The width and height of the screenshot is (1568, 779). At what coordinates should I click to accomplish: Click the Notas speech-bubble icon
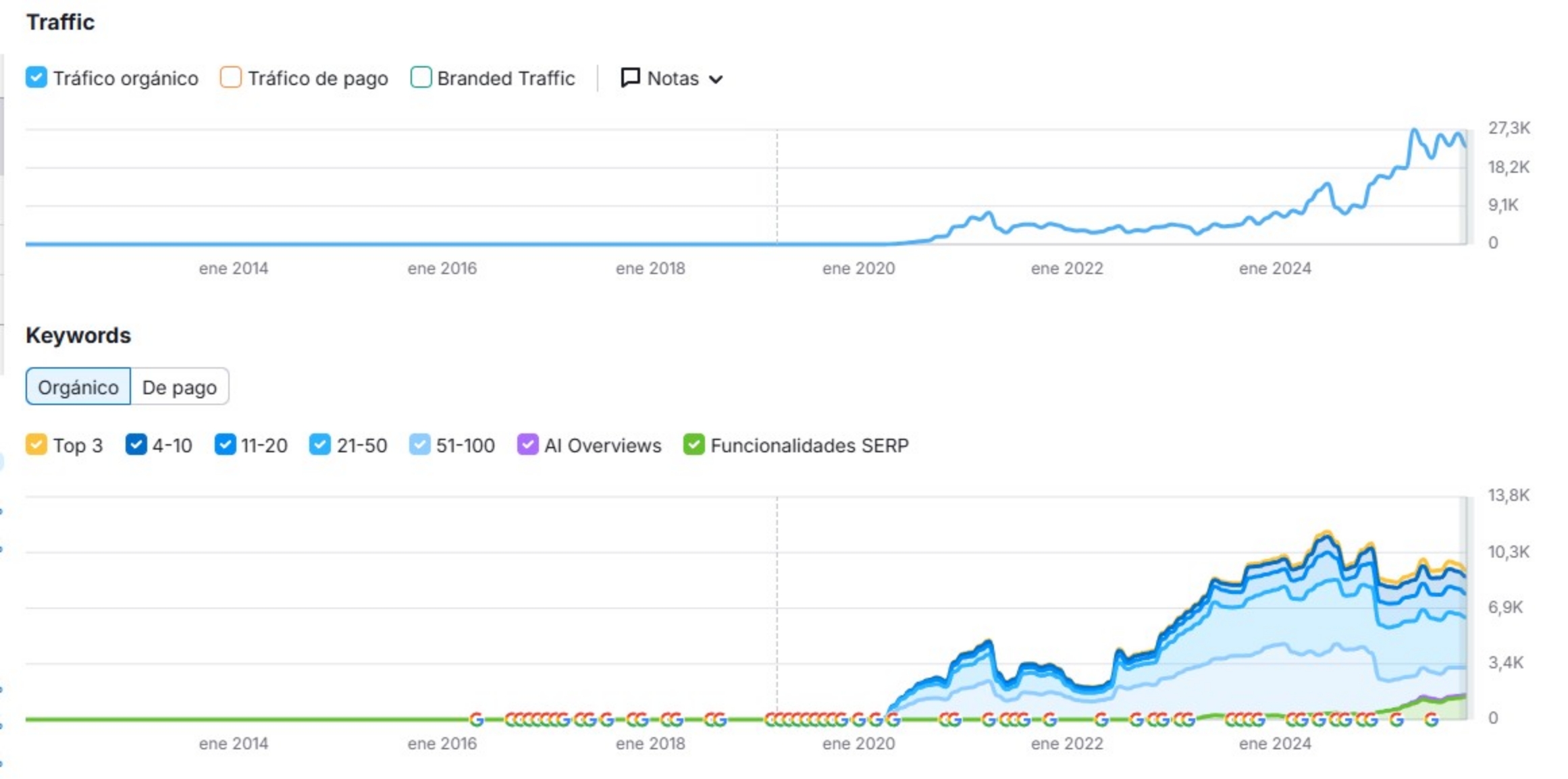pos(631,78)
